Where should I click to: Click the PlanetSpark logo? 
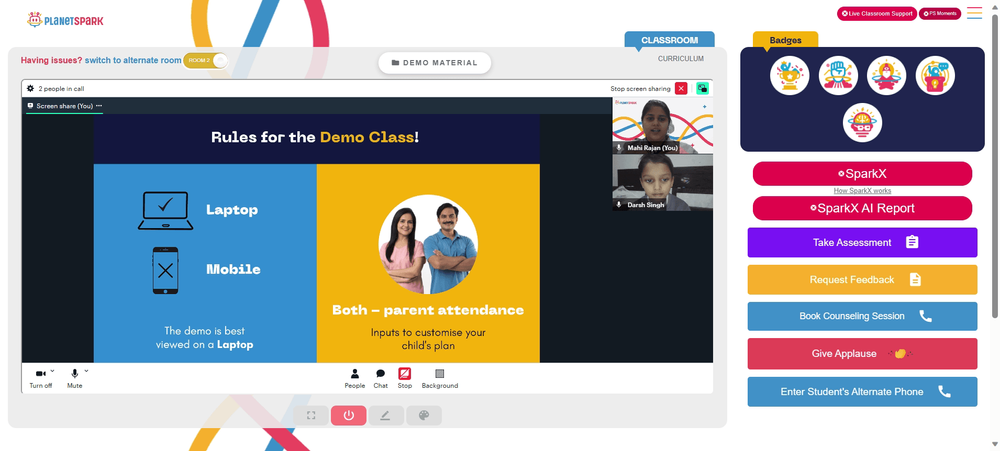tap(65, 20)
